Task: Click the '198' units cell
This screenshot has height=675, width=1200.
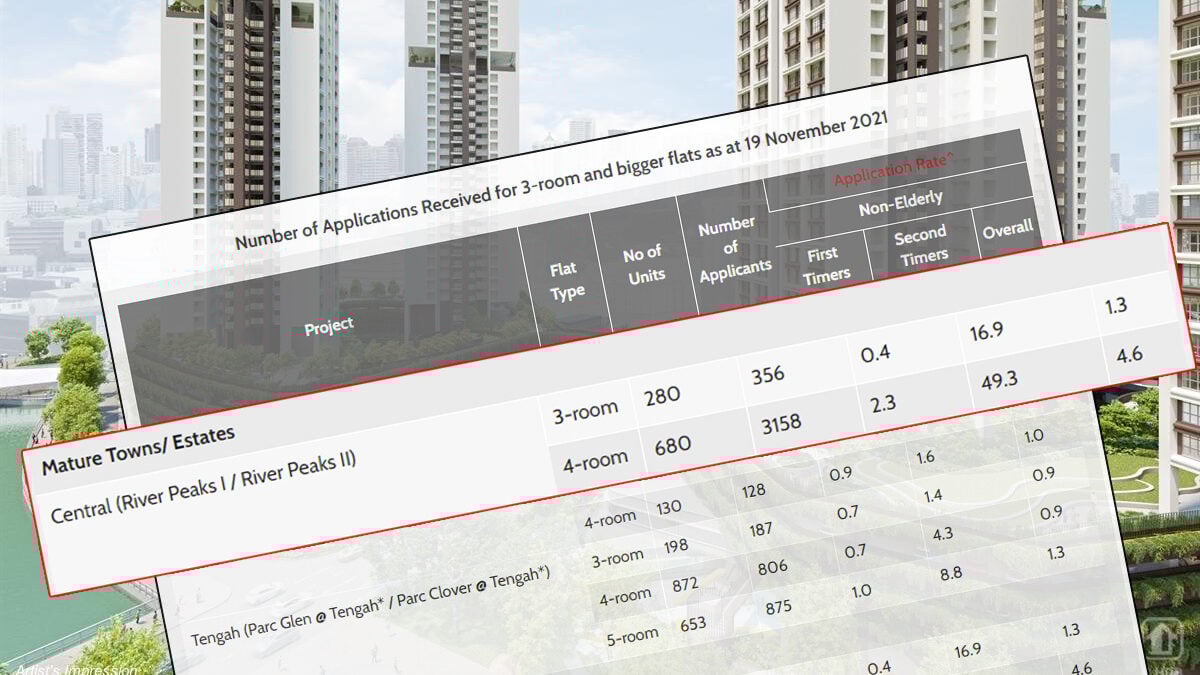Action: coord(677,547)
